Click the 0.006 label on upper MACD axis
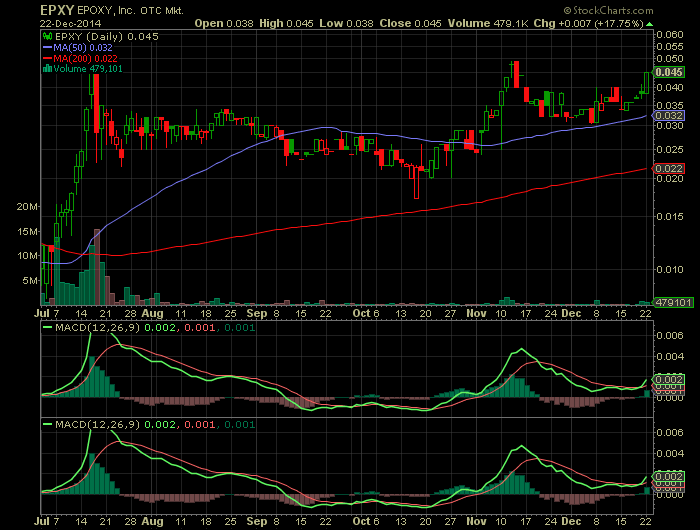The width and height of the screenshot is (700, 530). coord(670,336)
